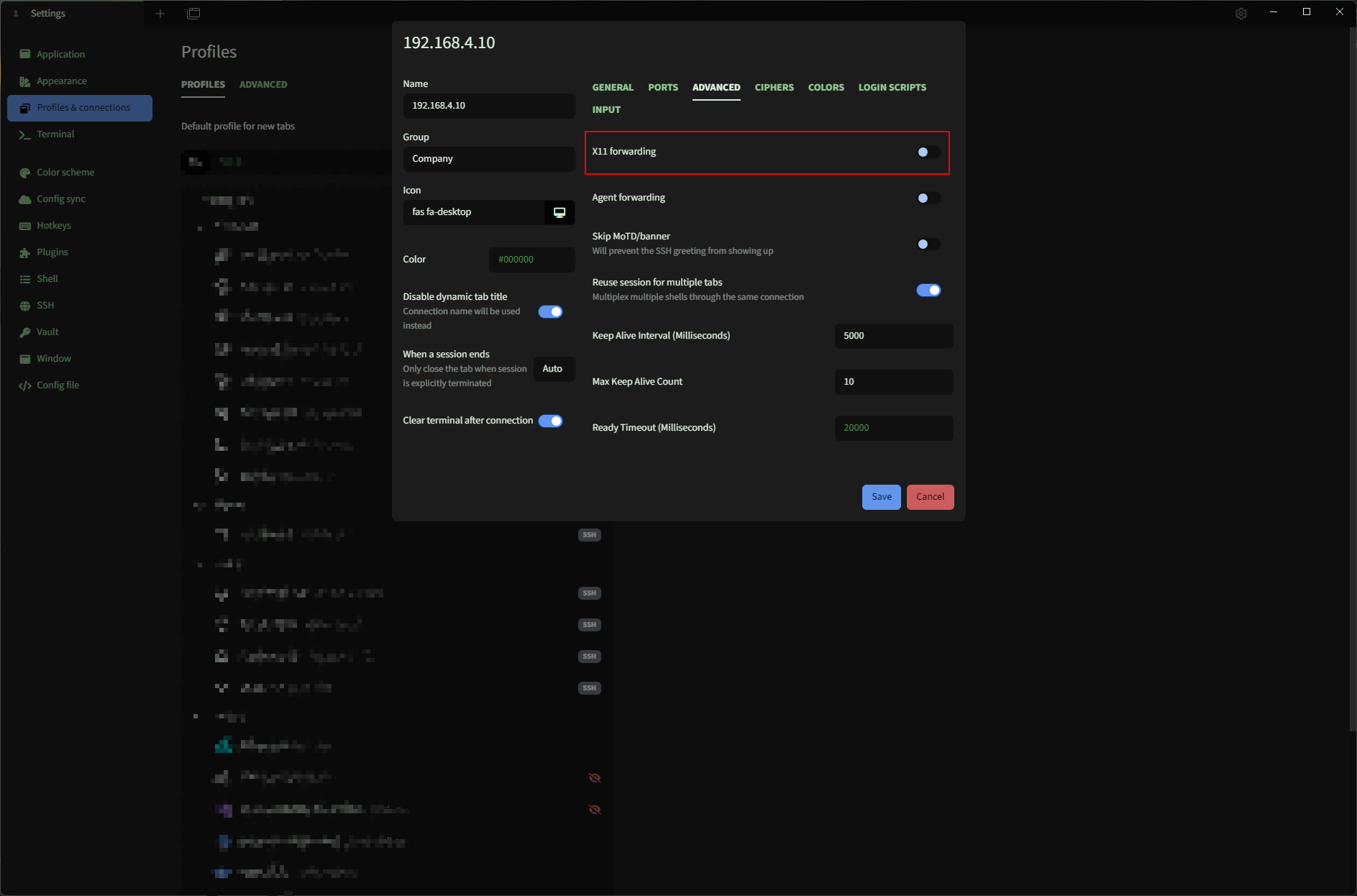
Task: Open a new tab with plus button
Action: coord(160,14)
